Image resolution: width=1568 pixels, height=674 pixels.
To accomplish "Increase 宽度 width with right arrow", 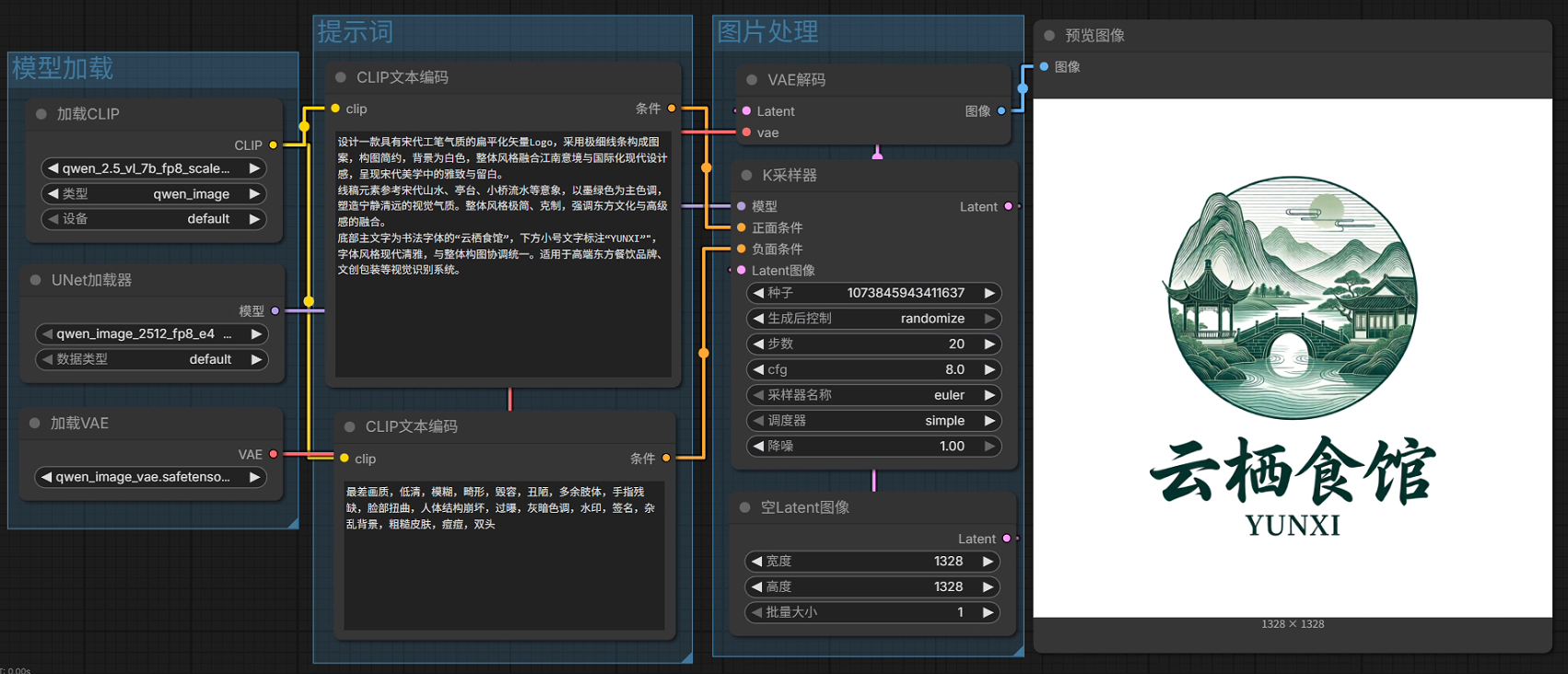I will [988, 562].
